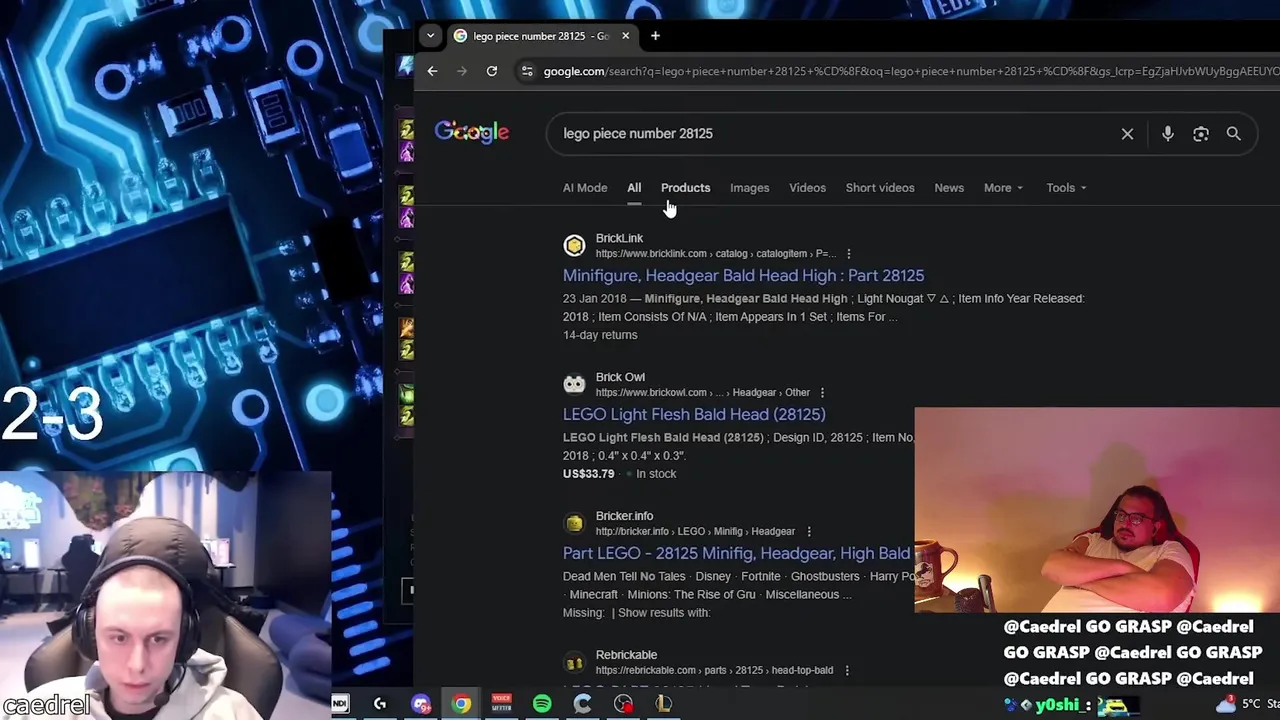Start voice search with the microphone

click(1167, 134)
